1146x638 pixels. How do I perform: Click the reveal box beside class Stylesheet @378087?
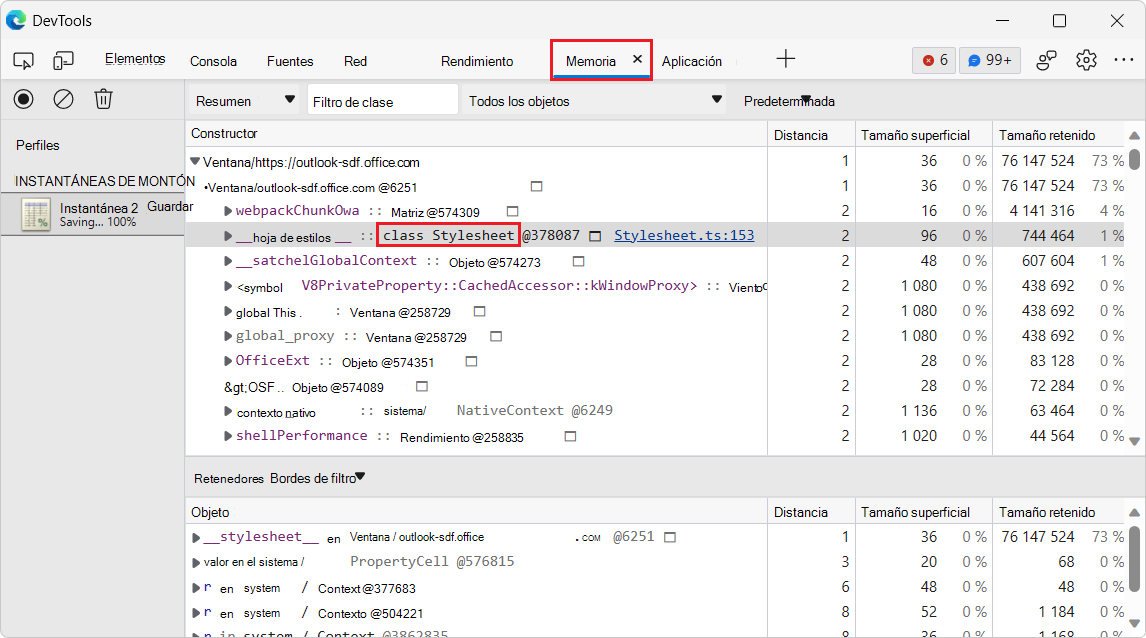point(595,236)
